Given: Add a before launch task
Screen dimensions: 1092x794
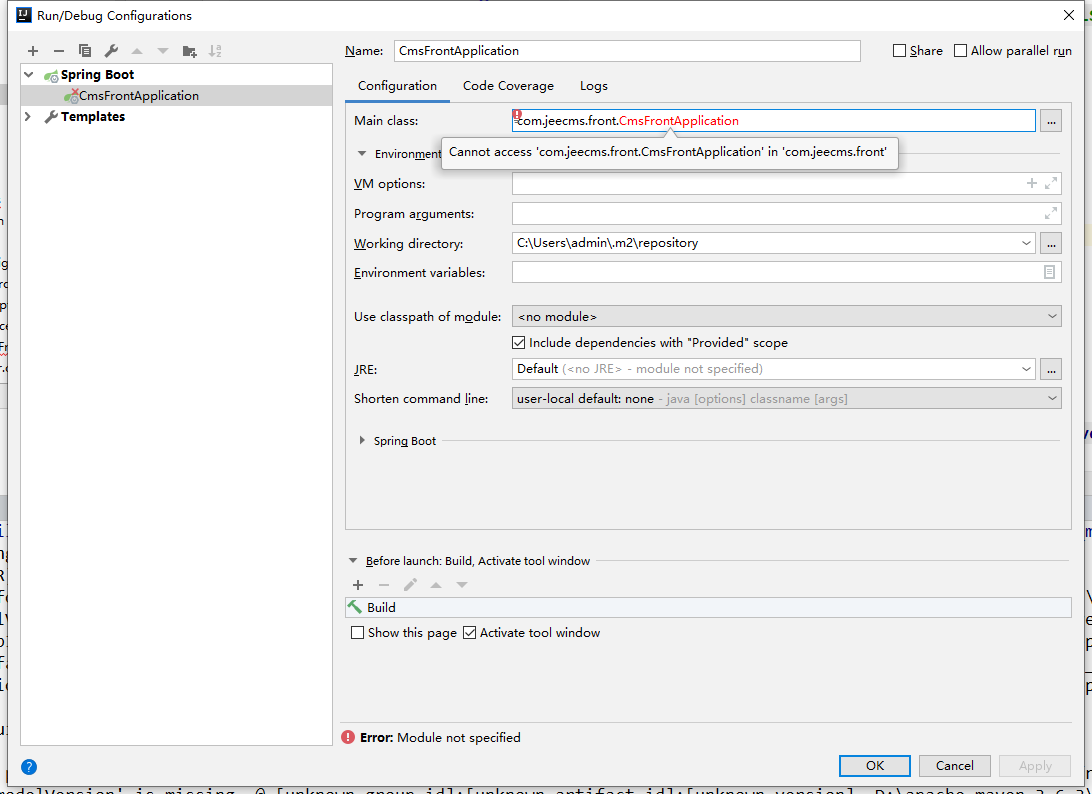Looking at the screenshot, I should [358, 585].
